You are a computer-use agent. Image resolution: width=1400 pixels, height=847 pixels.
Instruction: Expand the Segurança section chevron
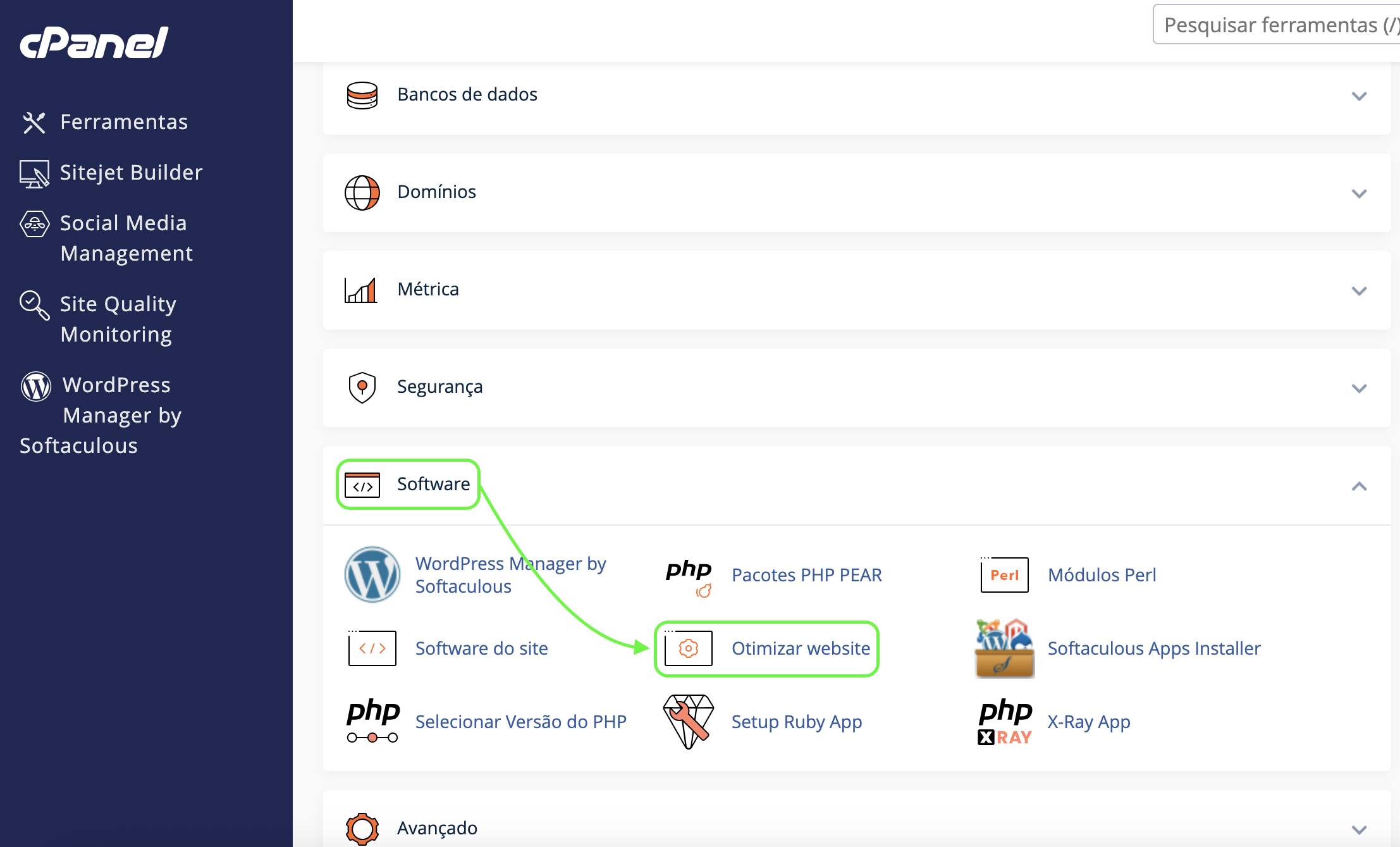[1359, 388]
